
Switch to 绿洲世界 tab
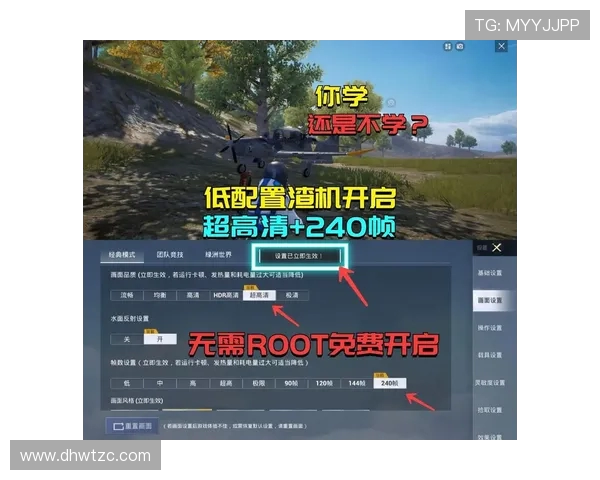pos(218,255)
